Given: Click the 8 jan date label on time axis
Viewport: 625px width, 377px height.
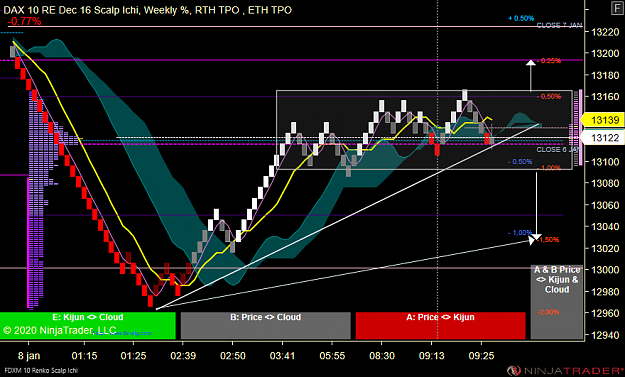Looking at the screenshot, I should [29, 355].
